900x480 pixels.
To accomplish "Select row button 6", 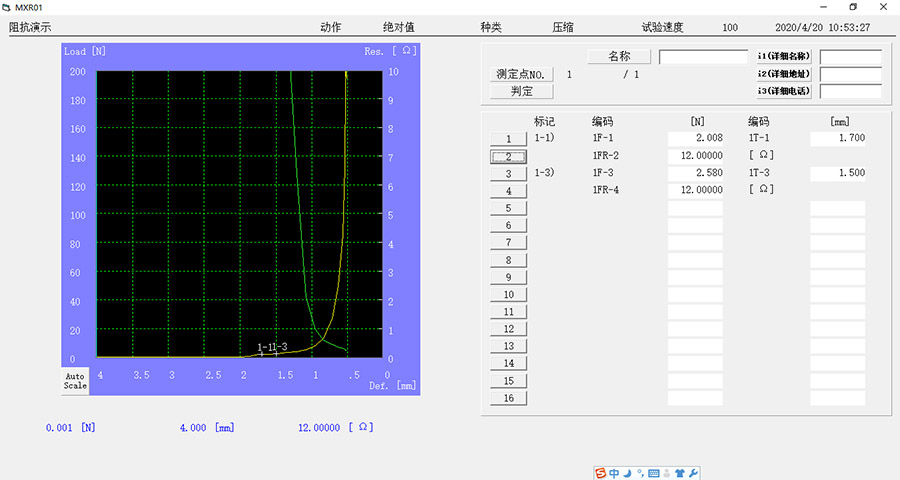I will click(x=509, y=225).
